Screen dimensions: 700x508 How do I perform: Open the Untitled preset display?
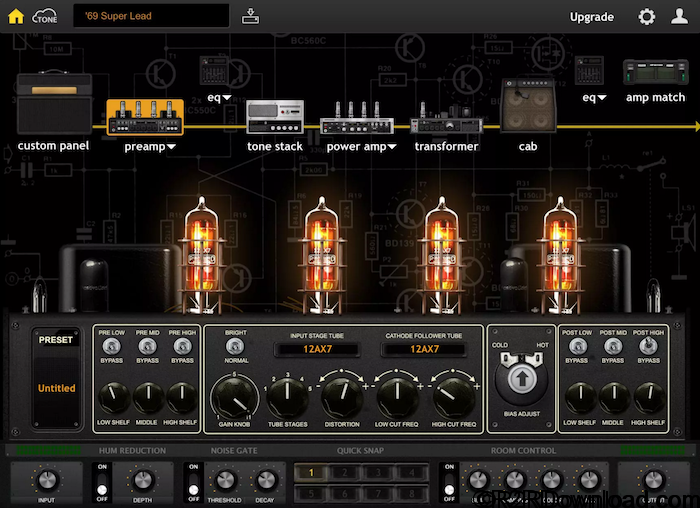(x=57, y=388)
